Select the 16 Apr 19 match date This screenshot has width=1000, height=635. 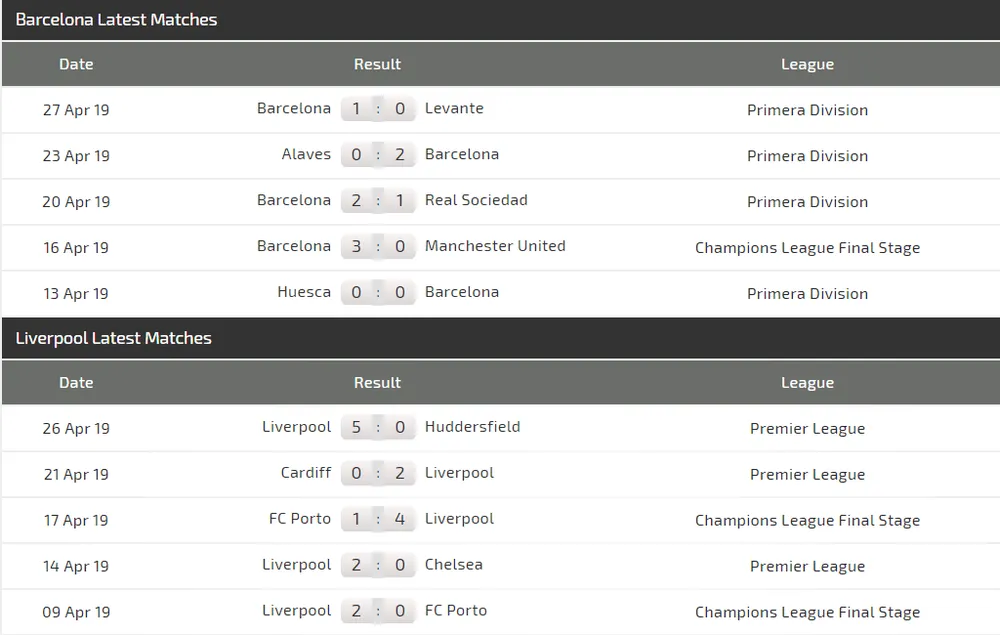tap(76, 248)
